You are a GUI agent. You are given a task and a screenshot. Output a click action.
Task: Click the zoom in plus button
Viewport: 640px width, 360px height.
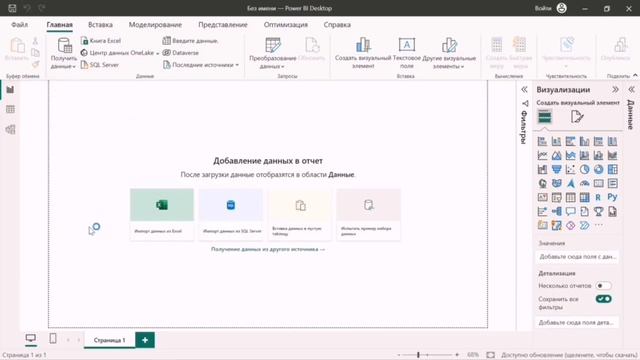coord(457,355)
